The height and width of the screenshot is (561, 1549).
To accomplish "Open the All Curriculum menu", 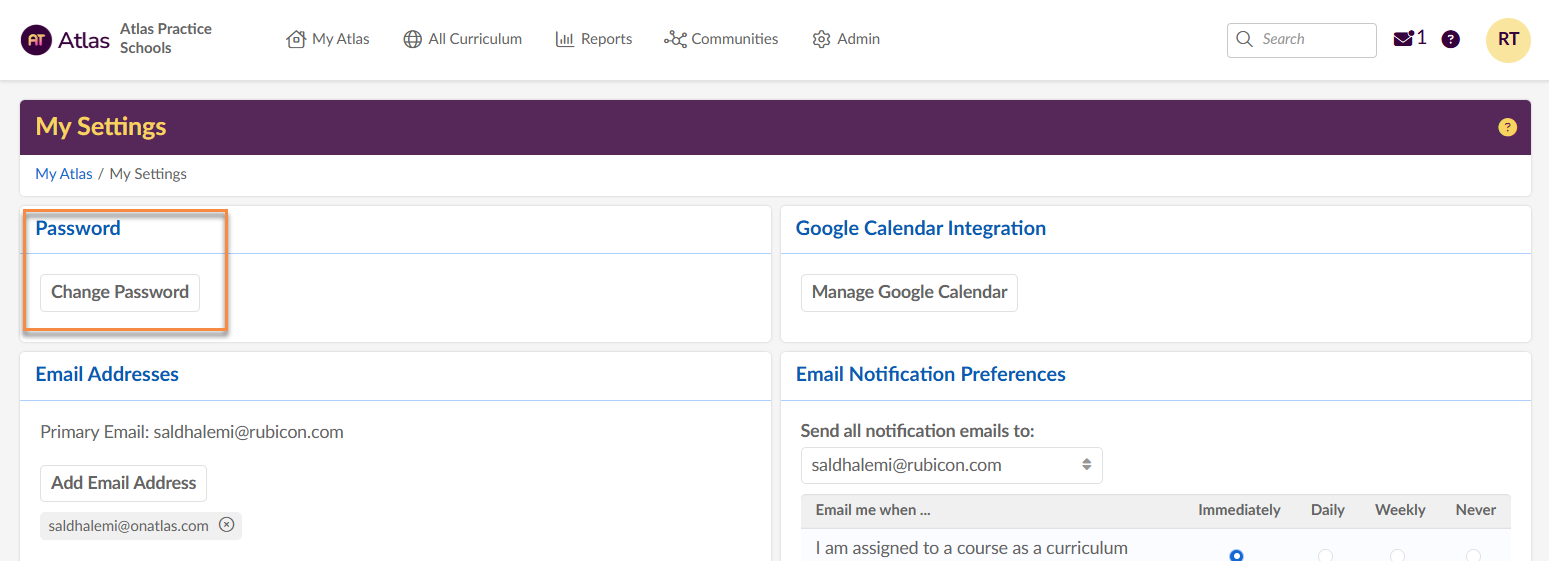I will (x=462, y=39).
